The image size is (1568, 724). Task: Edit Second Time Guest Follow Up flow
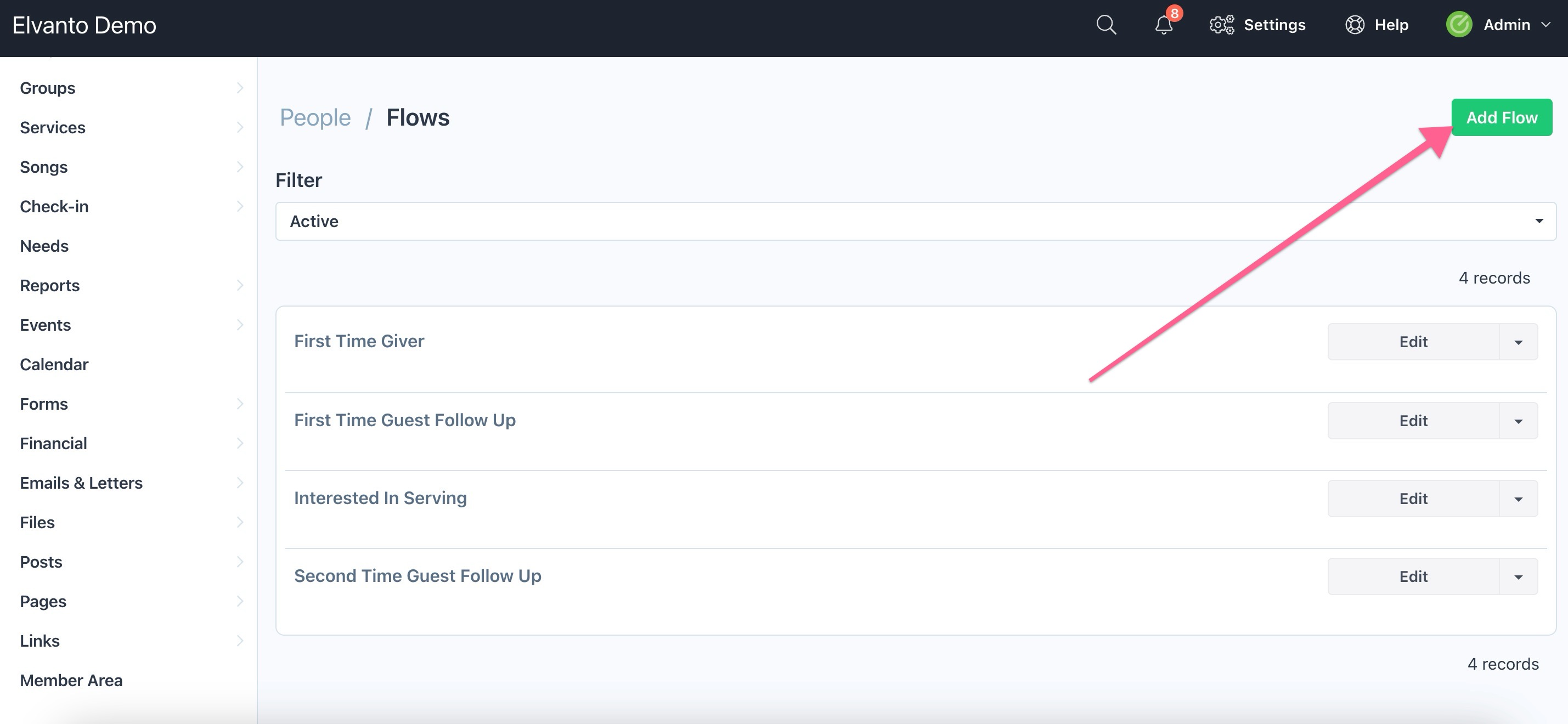coord(1413,577)
